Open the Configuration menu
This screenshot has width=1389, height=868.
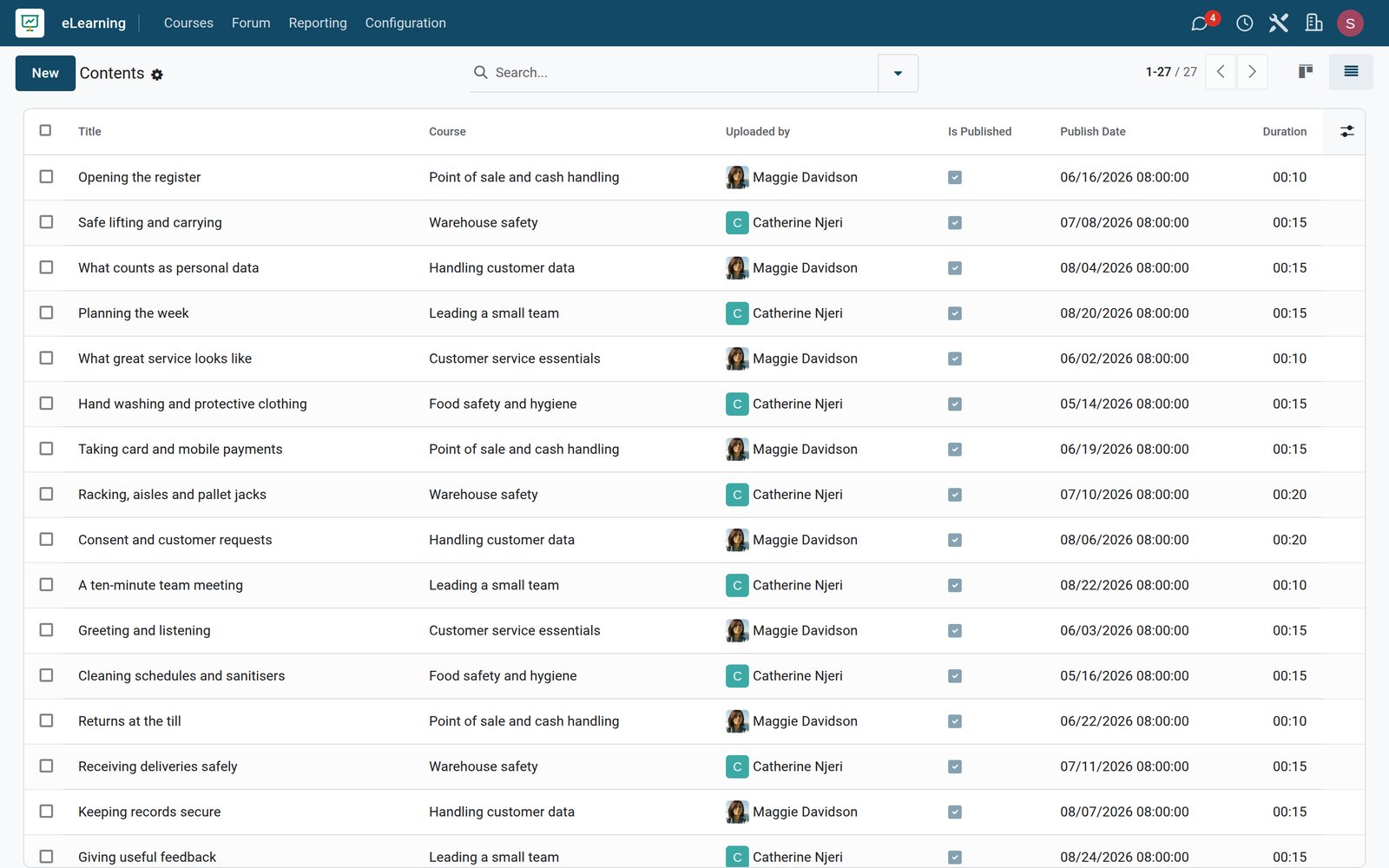tap(405, 23)
